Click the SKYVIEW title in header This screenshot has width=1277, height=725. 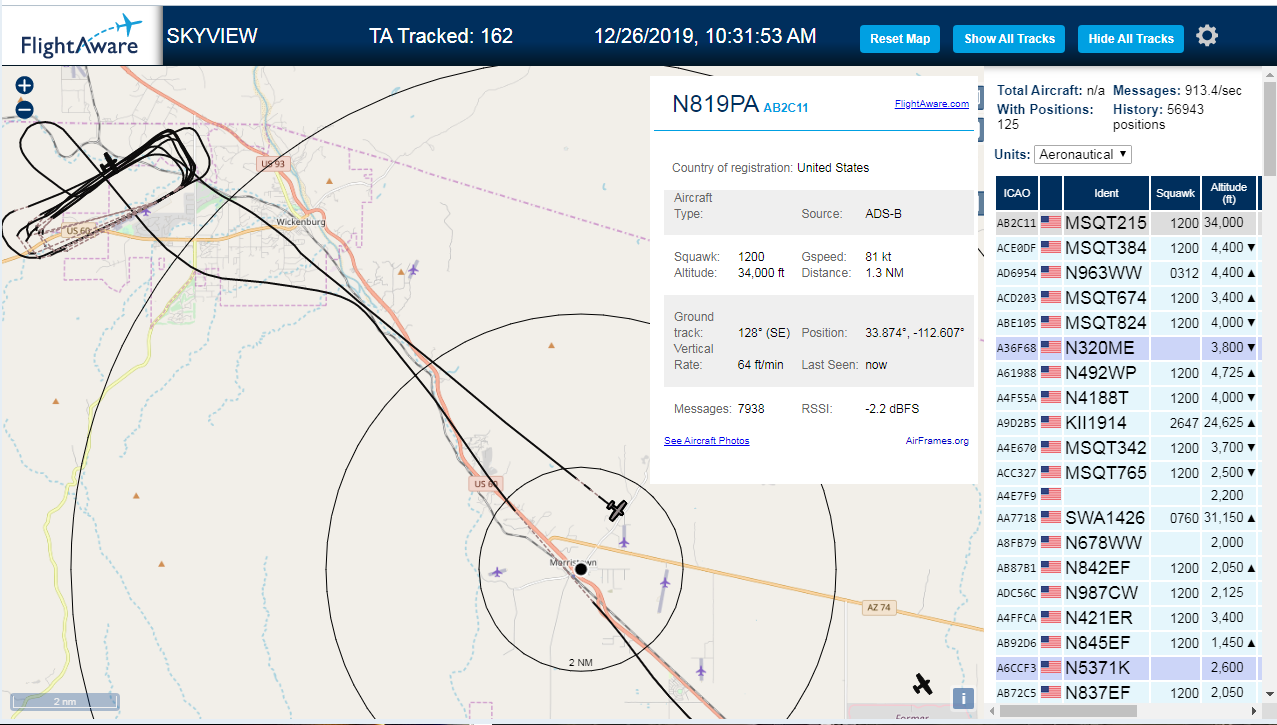tap(212, 36)
